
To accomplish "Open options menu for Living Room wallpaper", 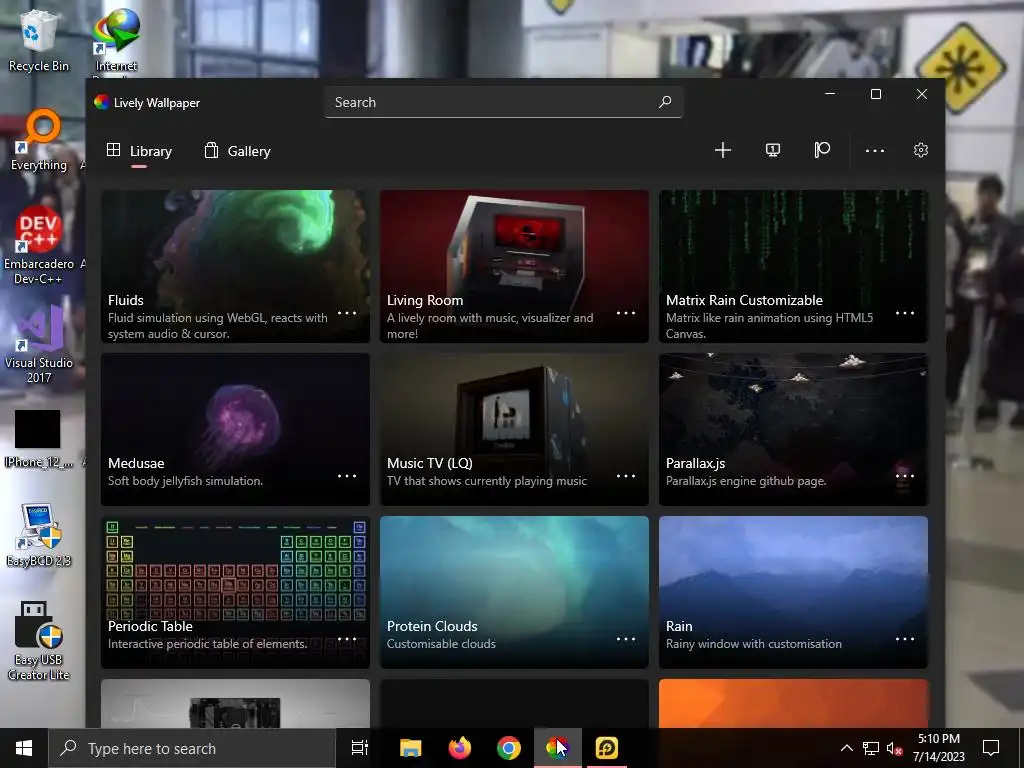I will 626,313.
